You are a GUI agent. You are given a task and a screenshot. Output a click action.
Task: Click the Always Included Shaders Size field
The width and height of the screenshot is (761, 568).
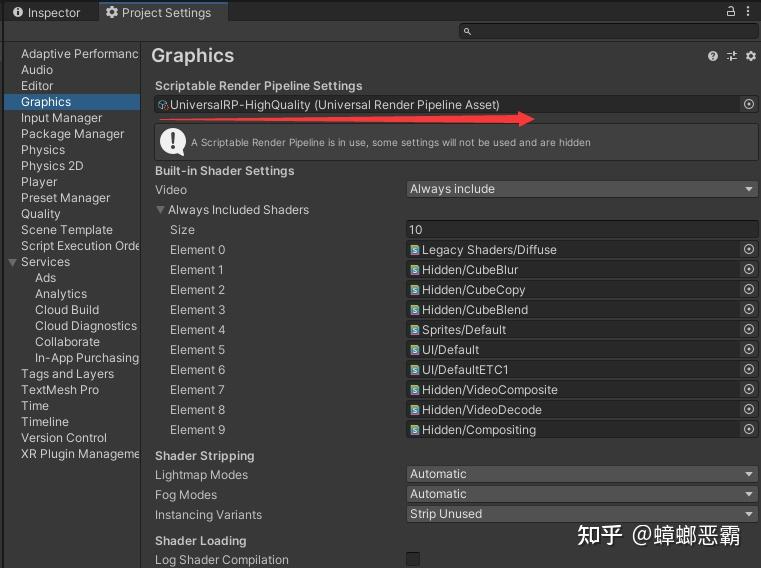pyautogui.click(x=581, y=230)
